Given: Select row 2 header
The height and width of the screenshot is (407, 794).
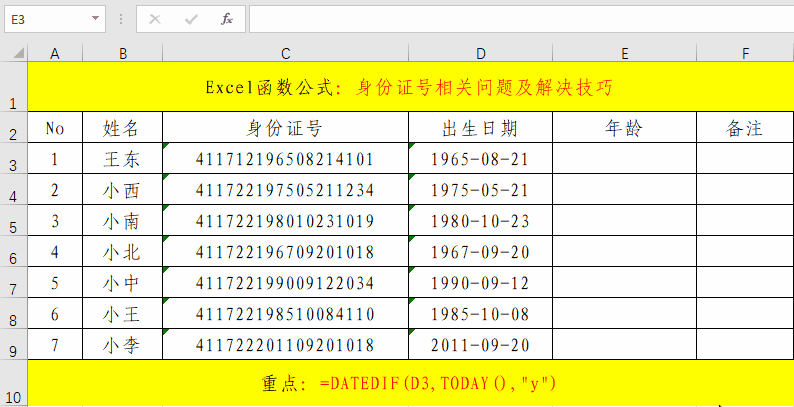Looking at the screenshot, I should pyautogui.click(x=14, y=127).
